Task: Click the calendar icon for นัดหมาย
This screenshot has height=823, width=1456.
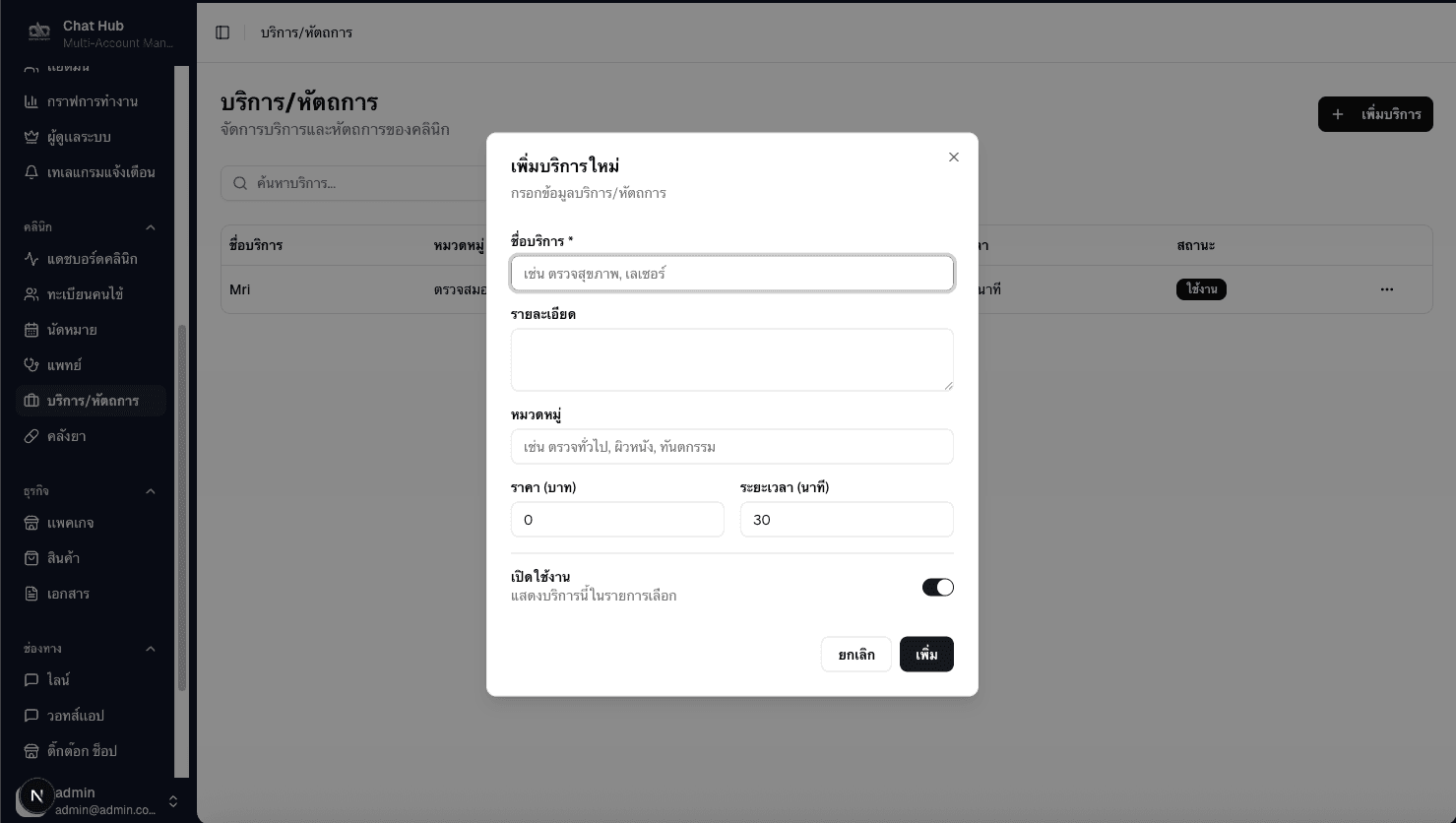Action: pos(32,330)
